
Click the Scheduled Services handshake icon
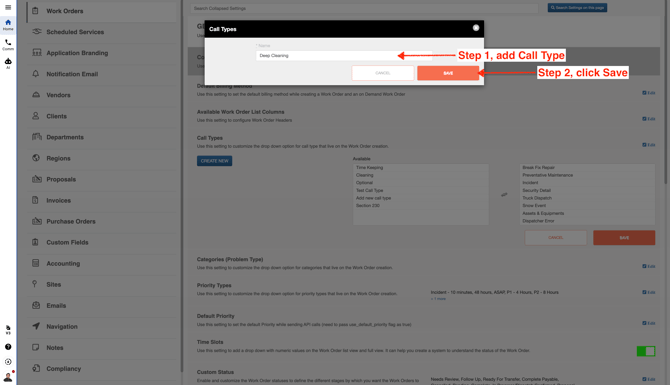[x=37, y=32]
